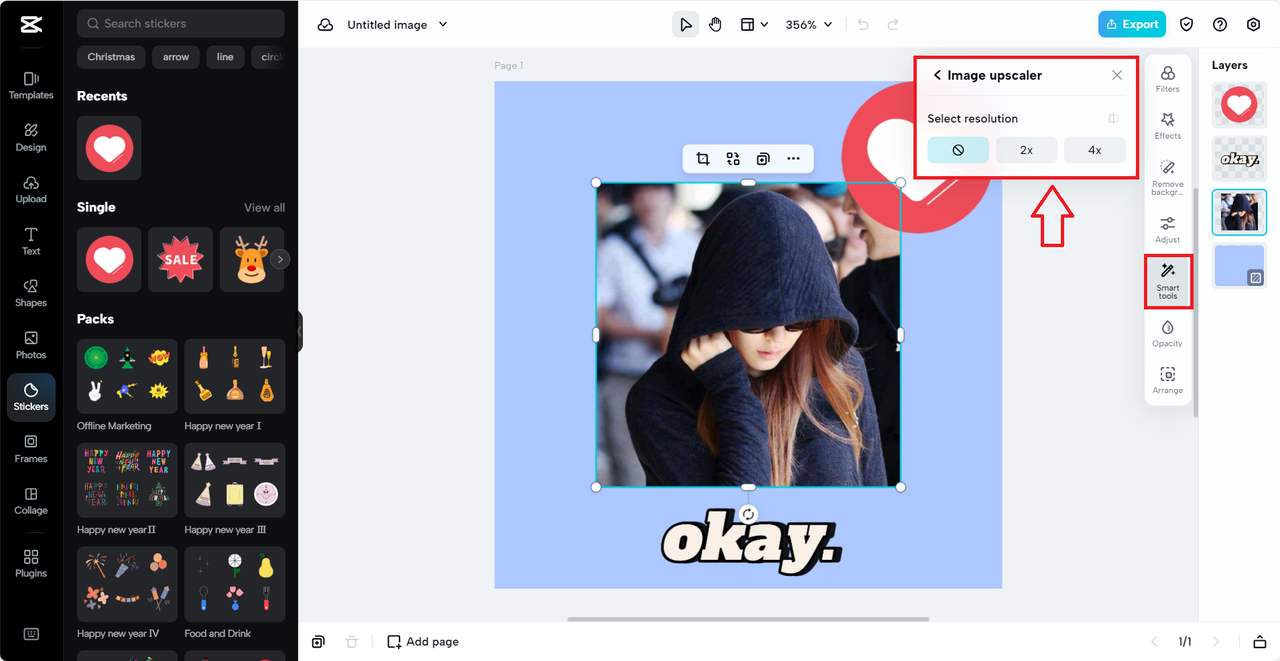1280x661 pixels.
Task: Open the Frames sidebar panel
Action: (x=31, y=449)
